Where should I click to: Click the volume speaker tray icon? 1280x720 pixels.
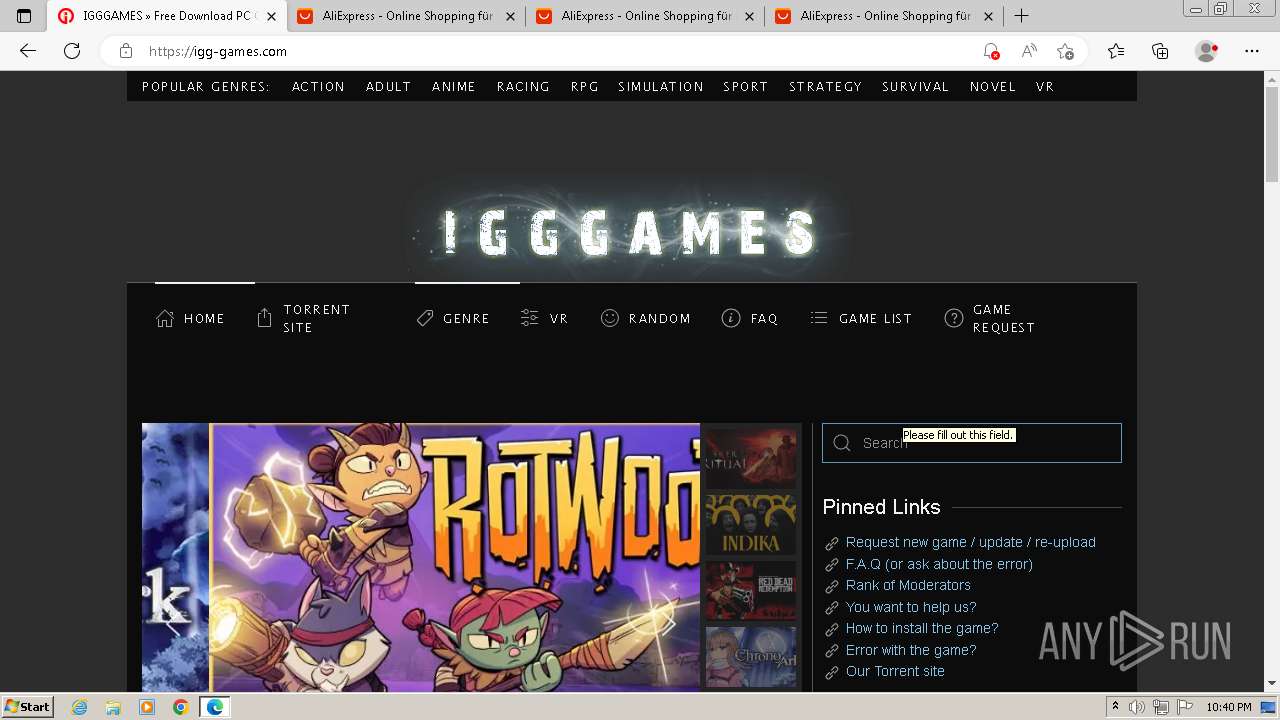(x=1137, y=707)
